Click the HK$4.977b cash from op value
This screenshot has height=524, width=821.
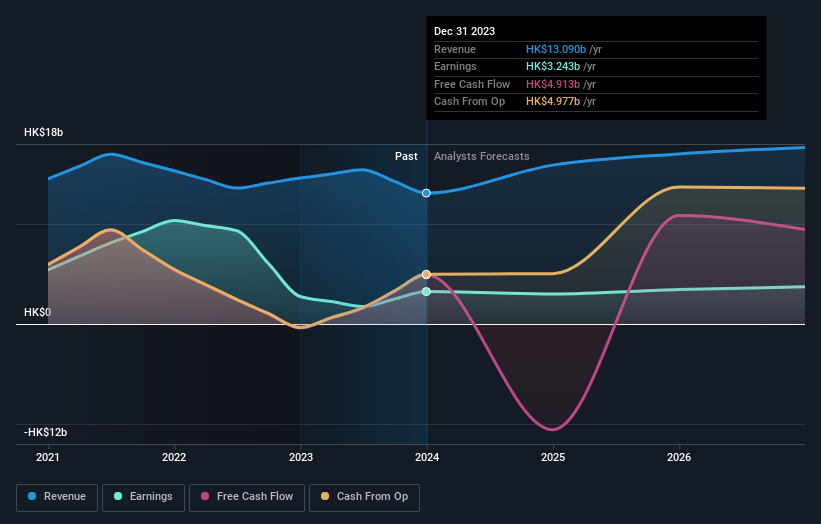pyautogui.click(x=553, y=102)
